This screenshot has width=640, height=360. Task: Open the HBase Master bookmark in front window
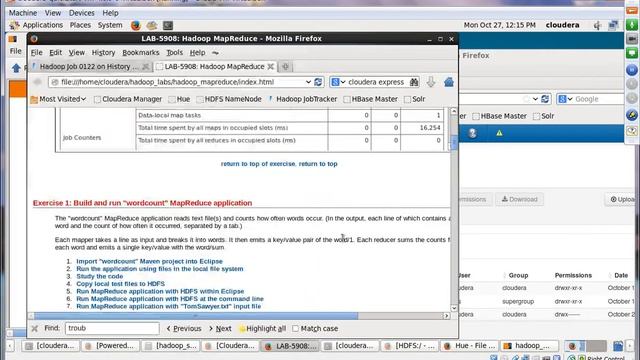371,99
